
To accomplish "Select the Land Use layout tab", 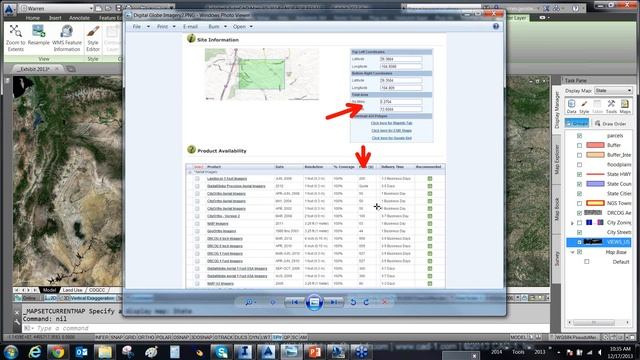I will [x=72, y=290].
